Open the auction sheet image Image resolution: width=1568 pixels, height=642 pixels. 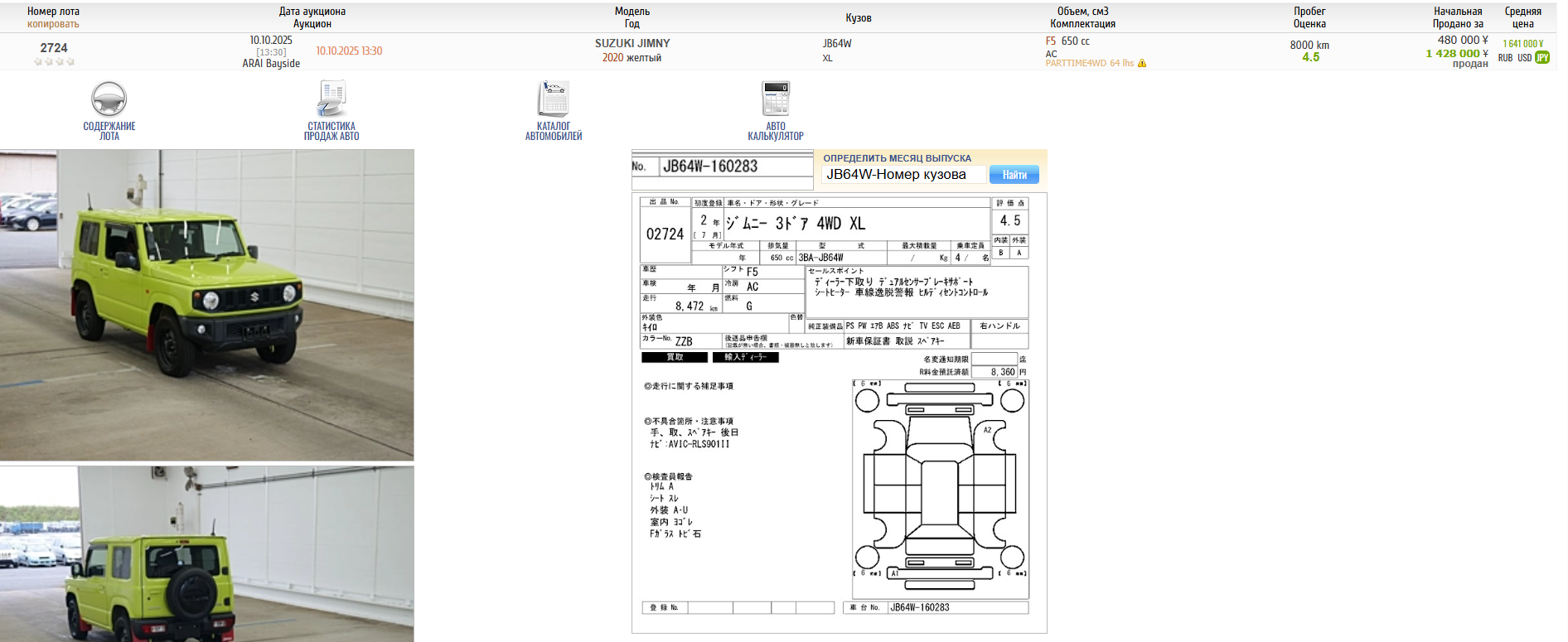point(840,413)
